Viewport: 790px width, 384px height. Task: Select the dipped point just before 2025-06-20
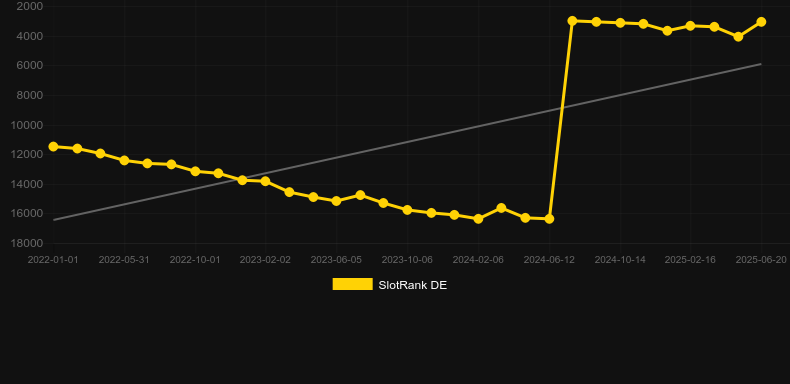[738, 37]
